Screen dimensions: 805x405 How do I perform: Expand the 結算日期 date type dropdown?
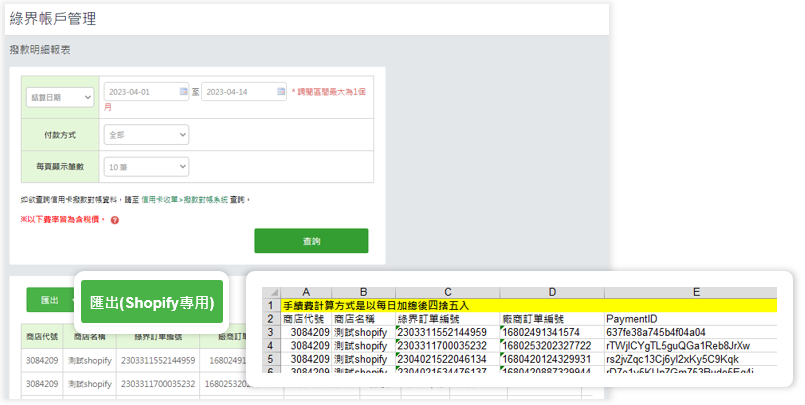59,97
